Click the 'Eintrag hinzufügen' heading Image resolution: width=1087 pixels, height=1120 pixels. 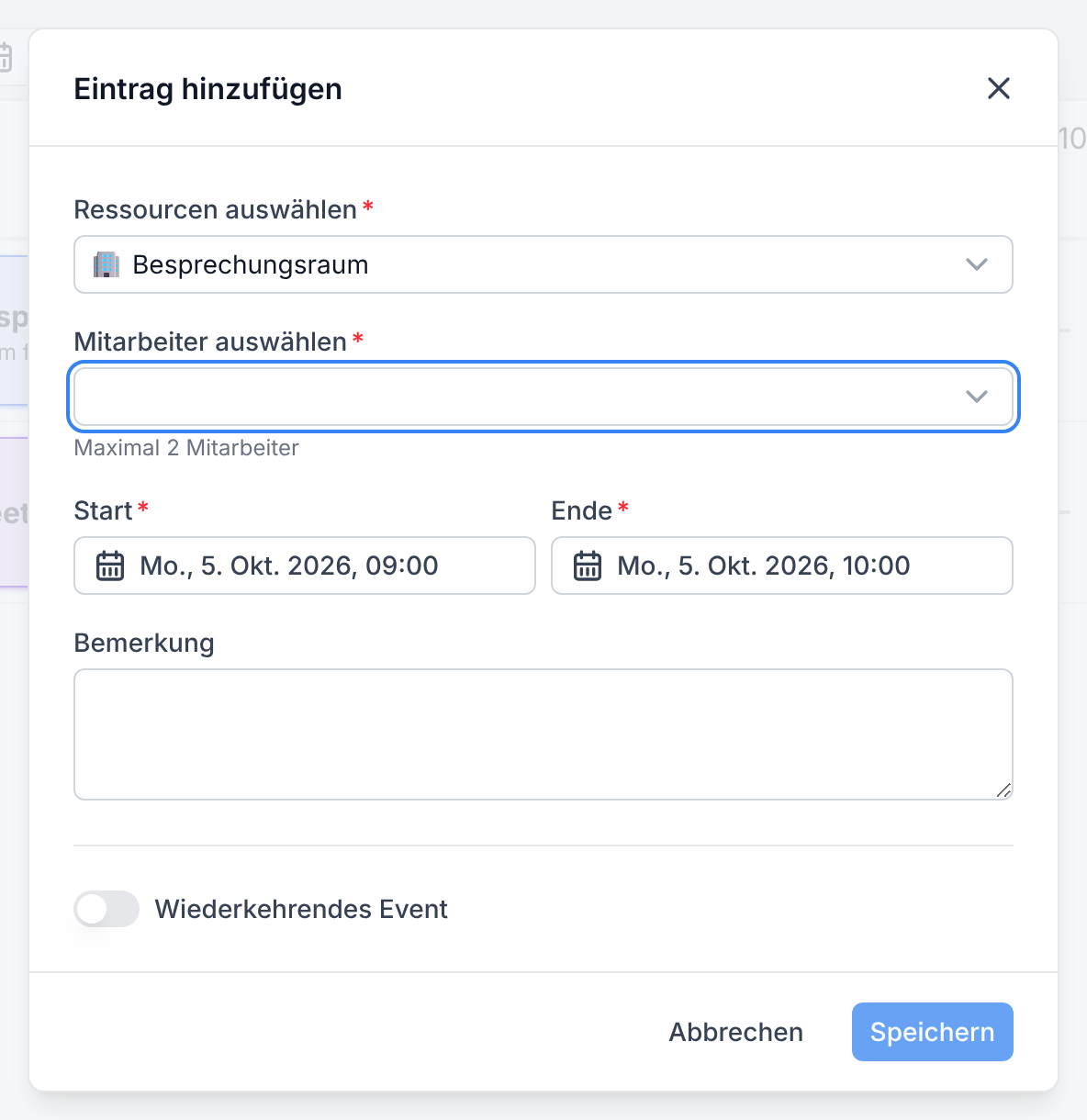point(208,89)
